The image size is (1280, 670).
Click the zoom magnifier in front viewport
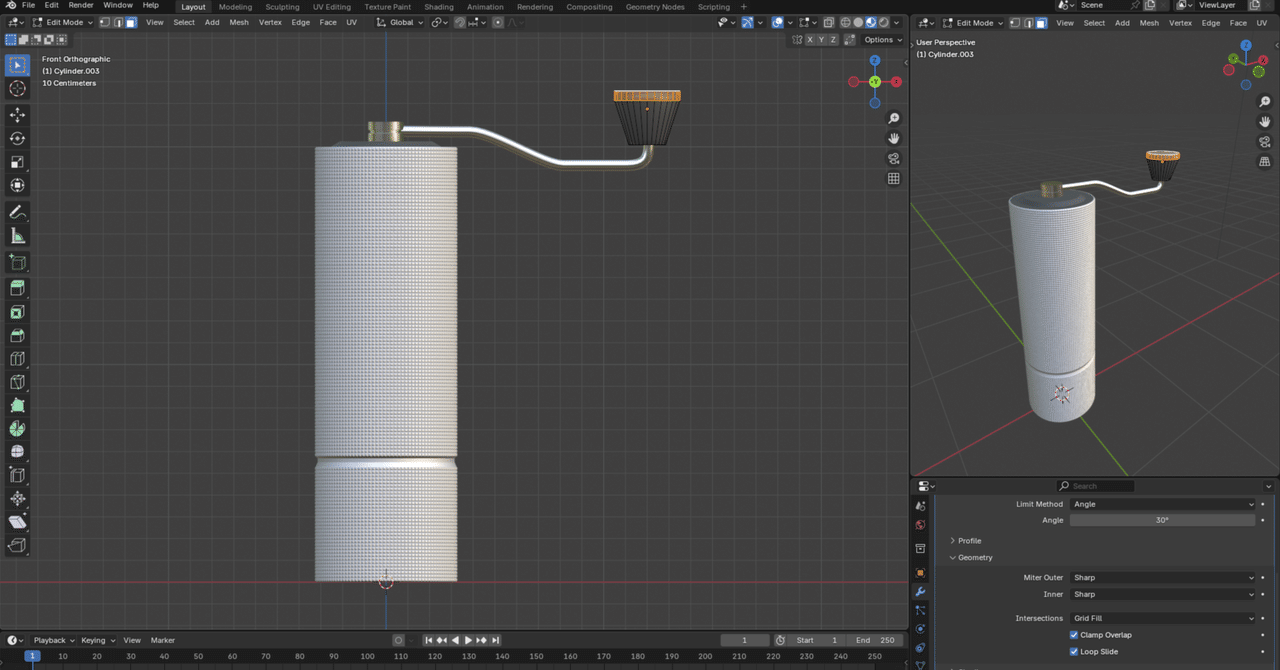click(x=893, y=119)
